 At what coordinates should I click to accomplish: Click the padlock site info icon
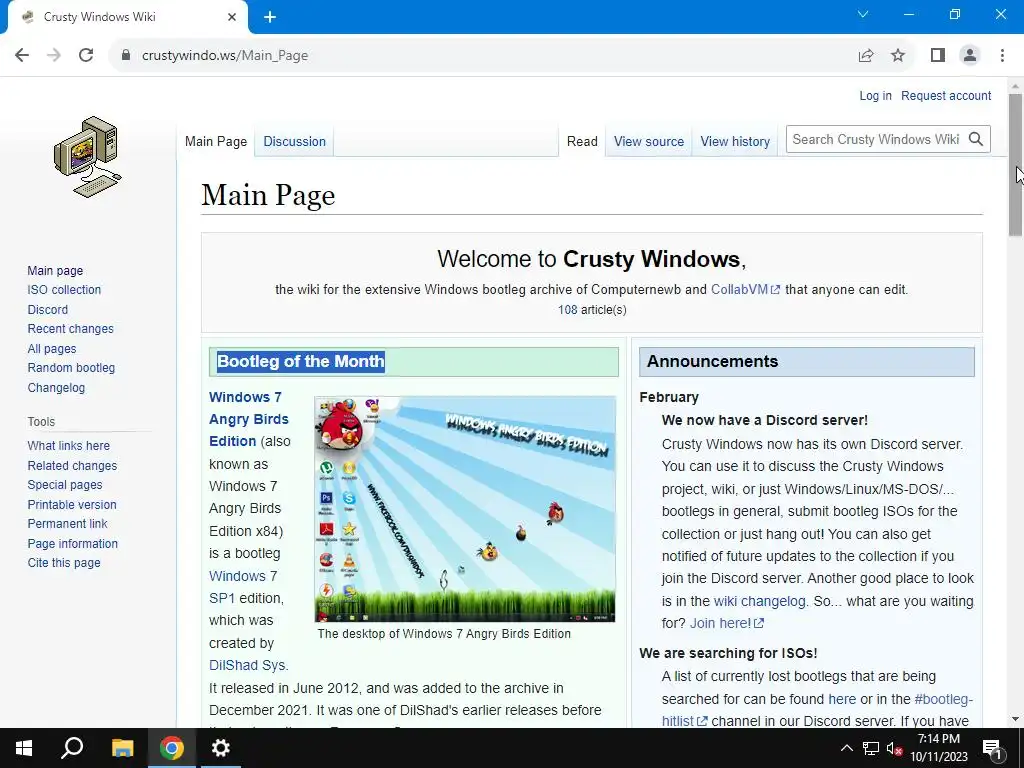coord(126,56)
